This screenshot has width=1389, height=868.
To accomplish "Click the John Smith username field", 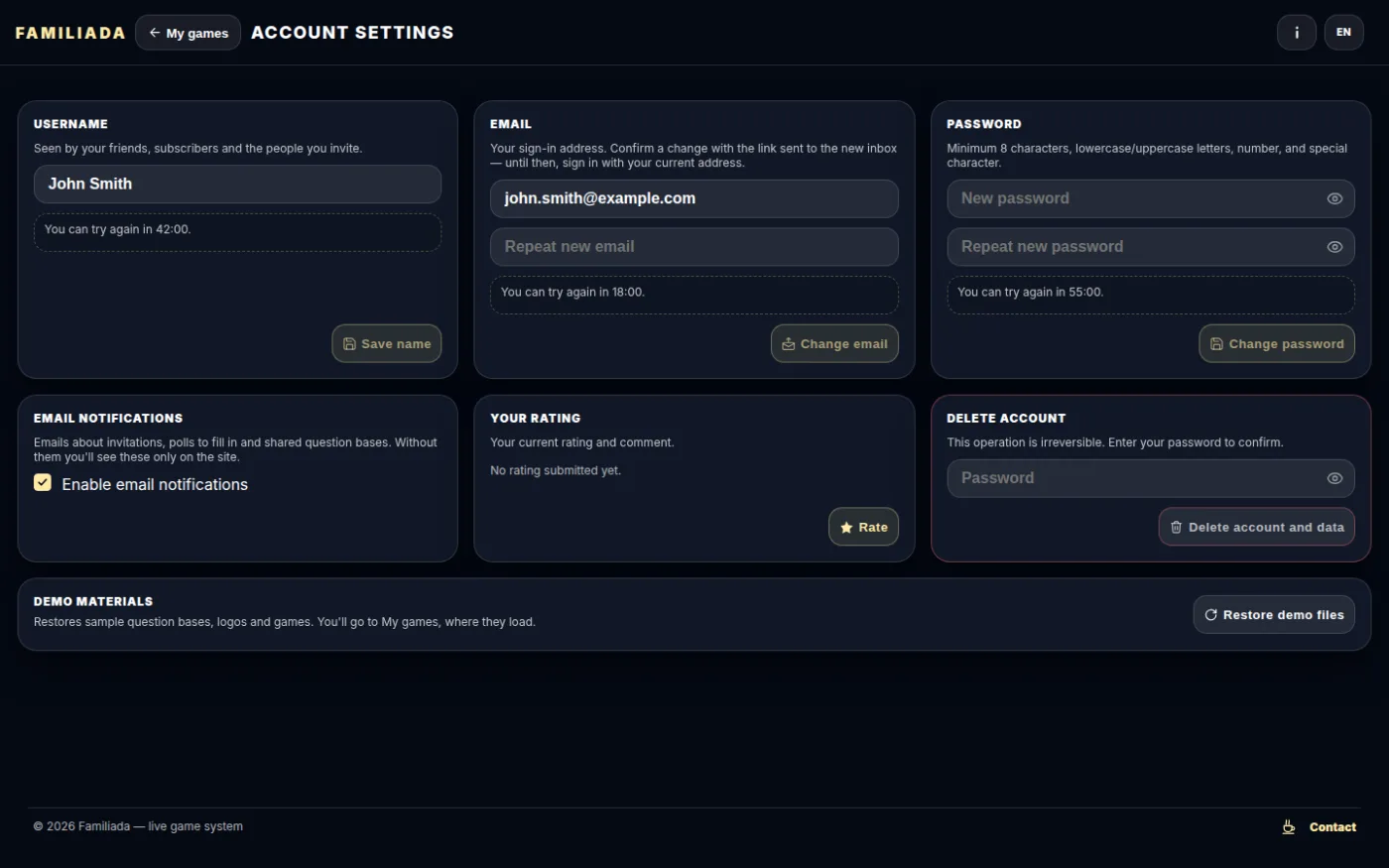I will coord(237,185).
